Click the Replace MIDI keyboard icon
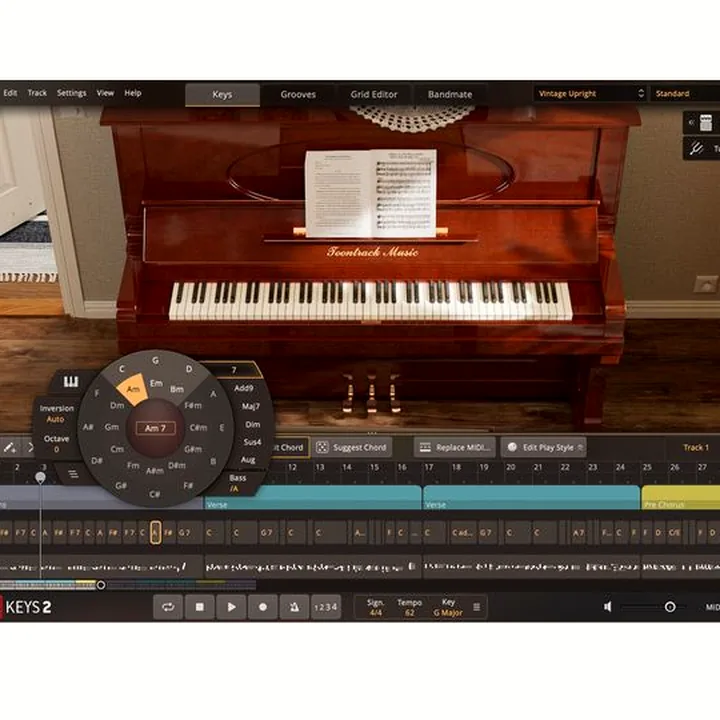 425,447
